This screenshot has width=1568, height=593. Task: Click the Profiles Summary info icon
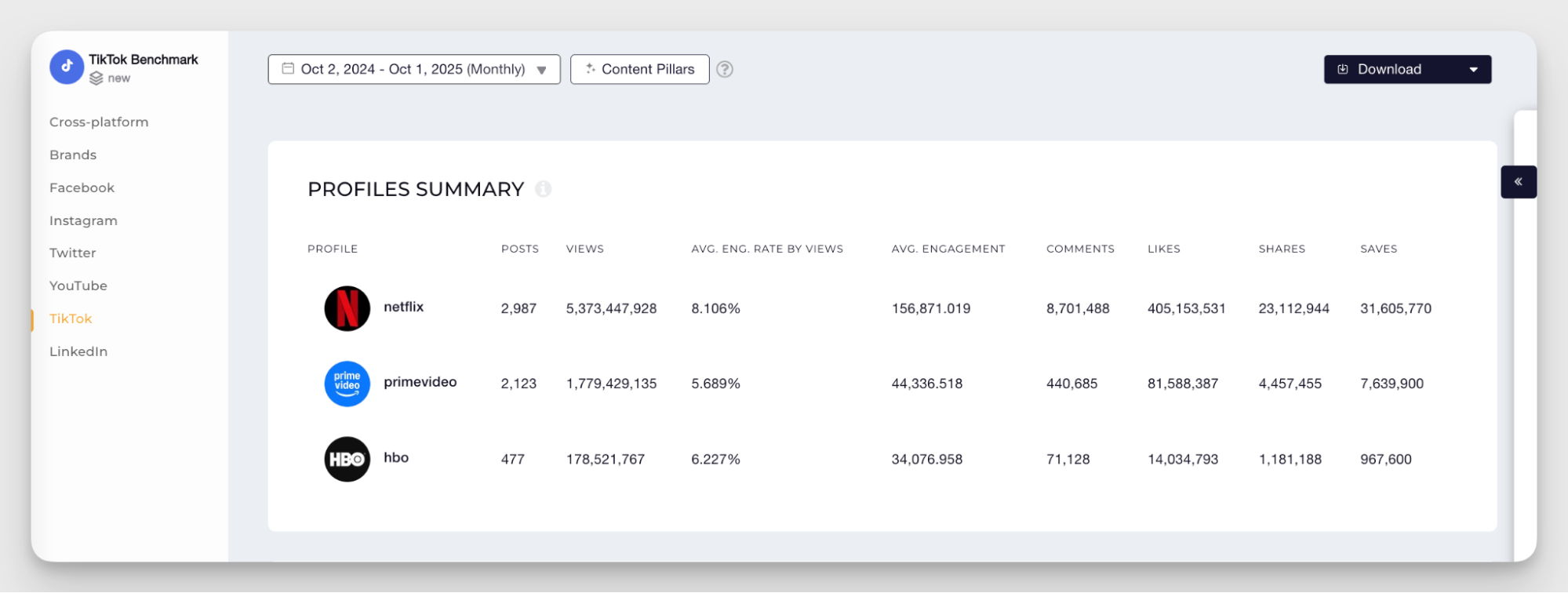tap(543, 189)
